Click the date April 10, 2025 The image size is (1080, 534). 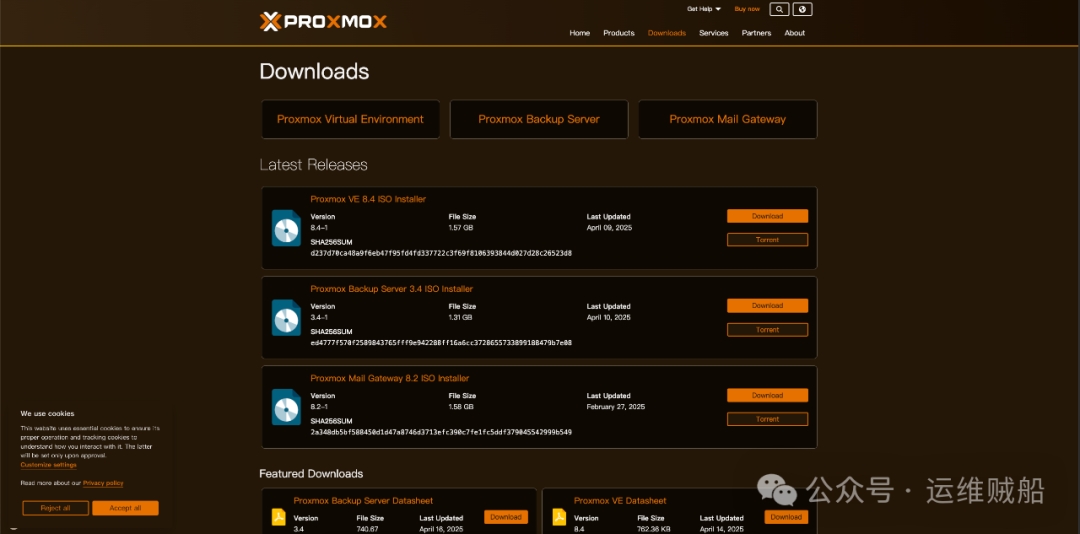click(609, 318)
